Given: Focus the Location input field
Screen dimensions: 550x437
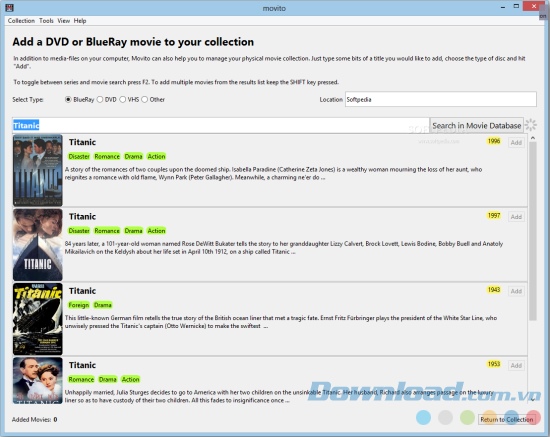Looking at the screenshot, I should [441, 99].
